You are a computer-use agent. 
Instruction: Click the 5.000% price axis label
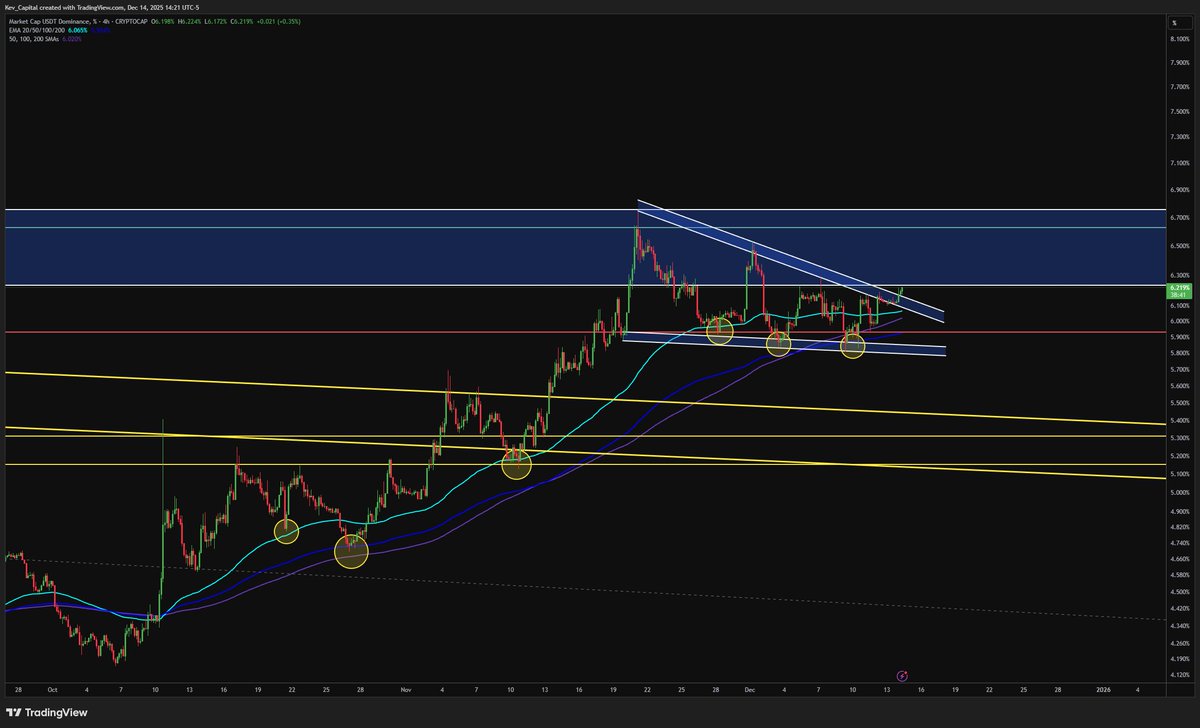pyautogui.click(x=1178, y=491)
